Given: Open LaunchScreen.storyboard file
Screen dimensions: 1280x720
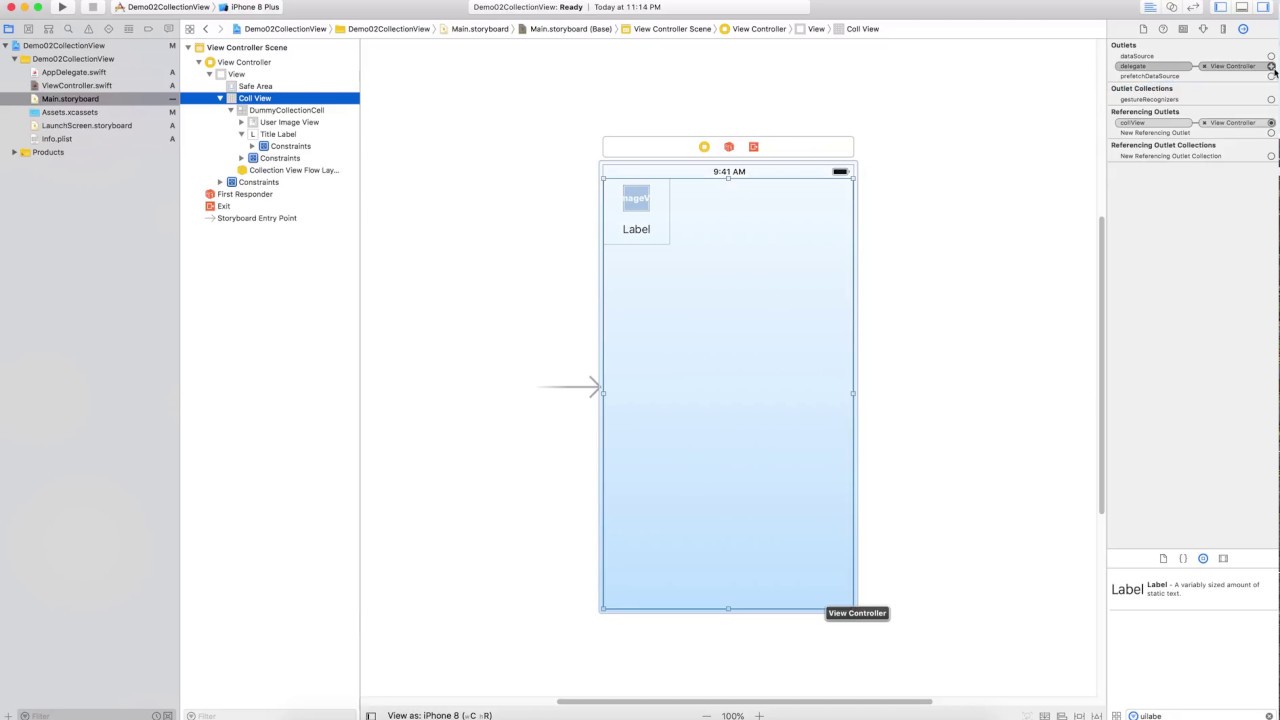Looking at the screenshot, I should tap(87, 125).
